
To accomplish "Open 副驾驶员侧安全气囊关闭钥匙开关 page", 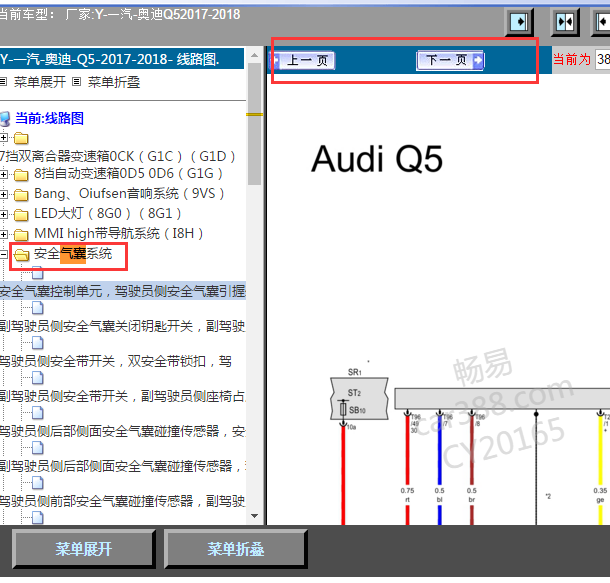I will 123,326.
